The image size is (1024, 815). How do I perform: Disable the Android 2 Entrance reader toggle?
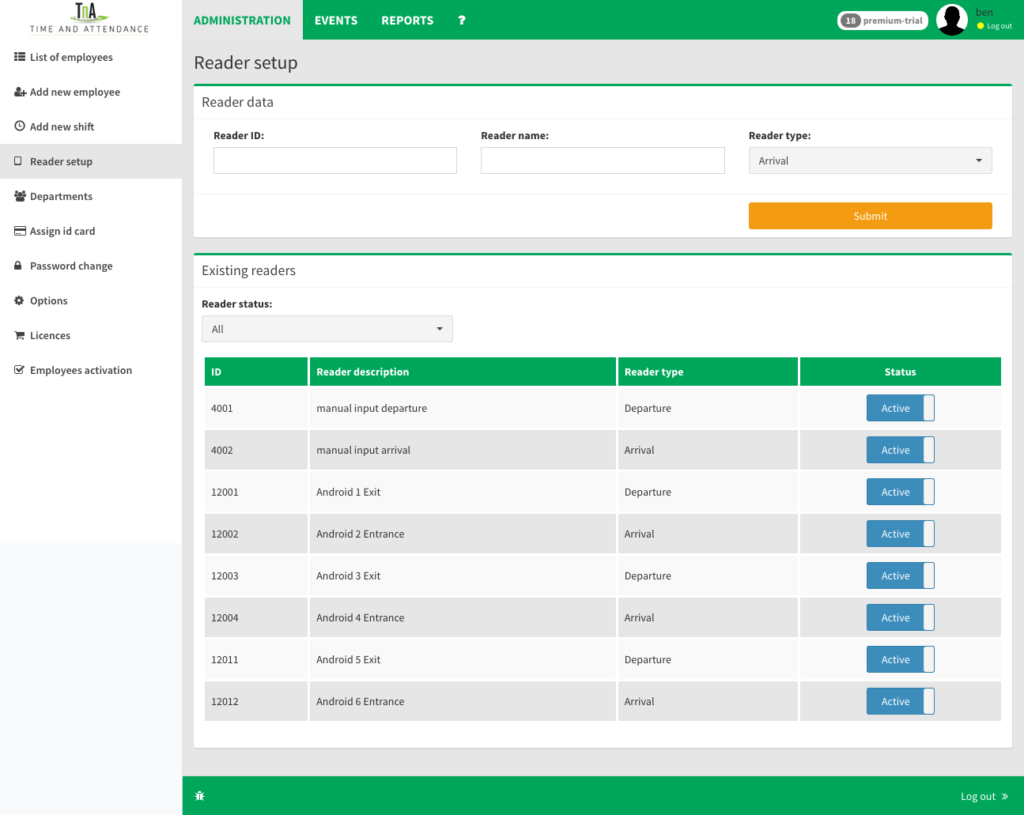point(900,534)
